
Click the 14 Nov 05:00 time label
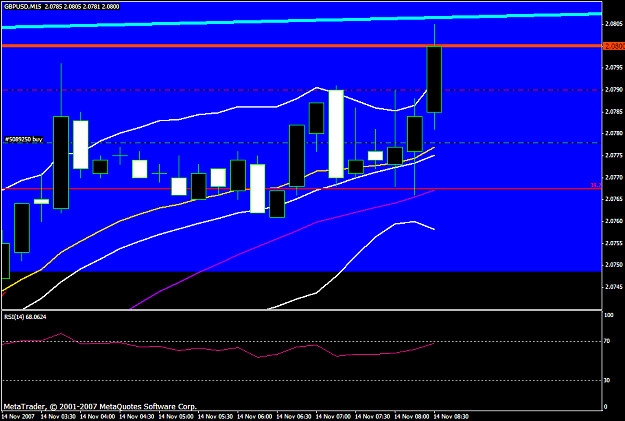[176, 417]
